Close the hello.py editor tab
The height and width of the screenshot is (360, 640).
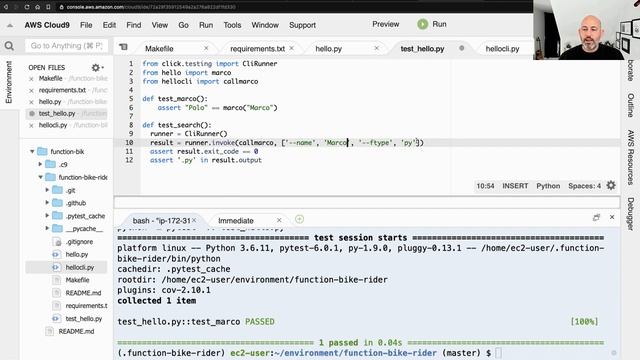(x=376, y=48)
